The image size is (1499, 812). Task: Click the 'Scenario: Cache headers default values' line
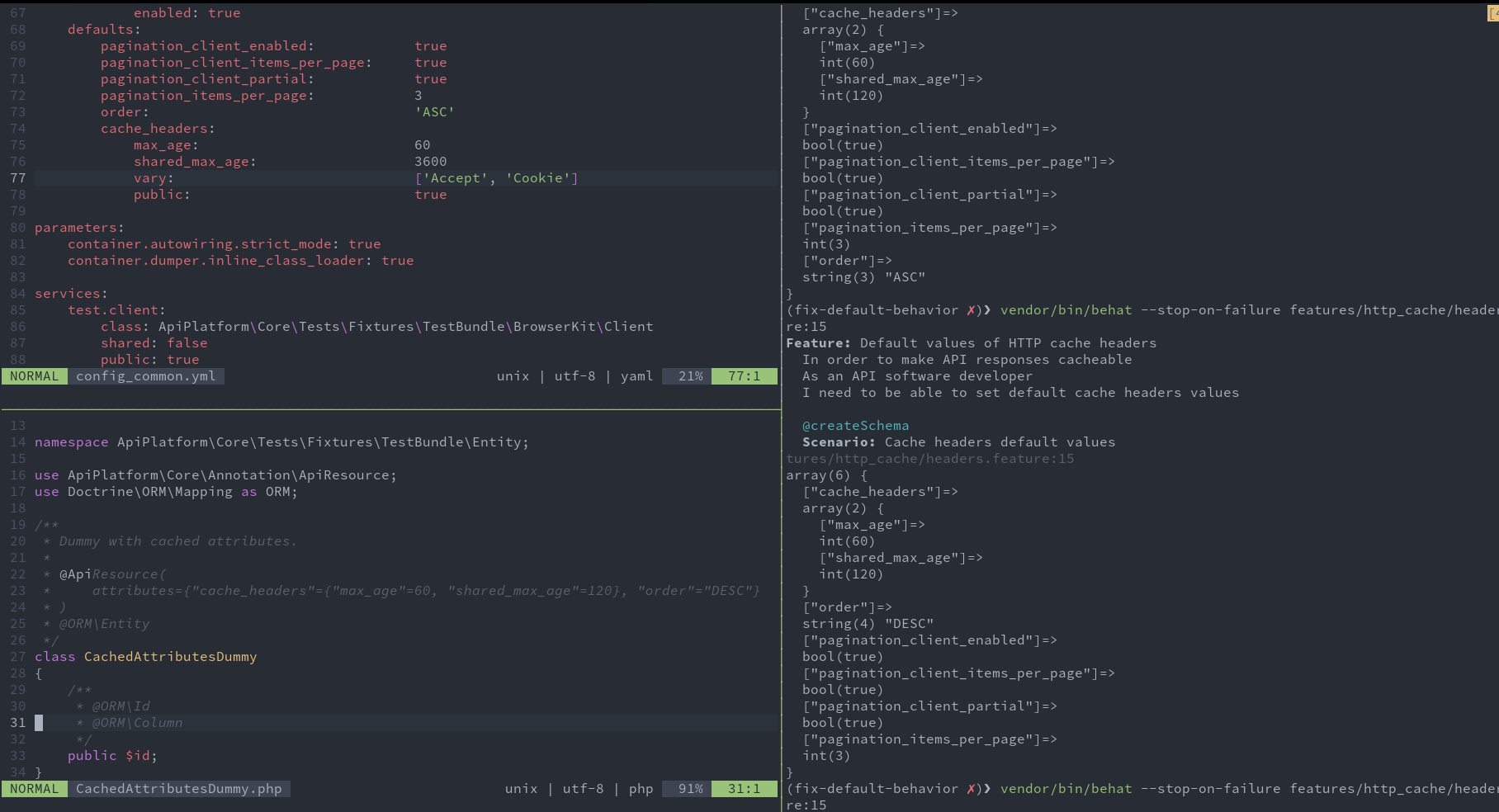959,442
